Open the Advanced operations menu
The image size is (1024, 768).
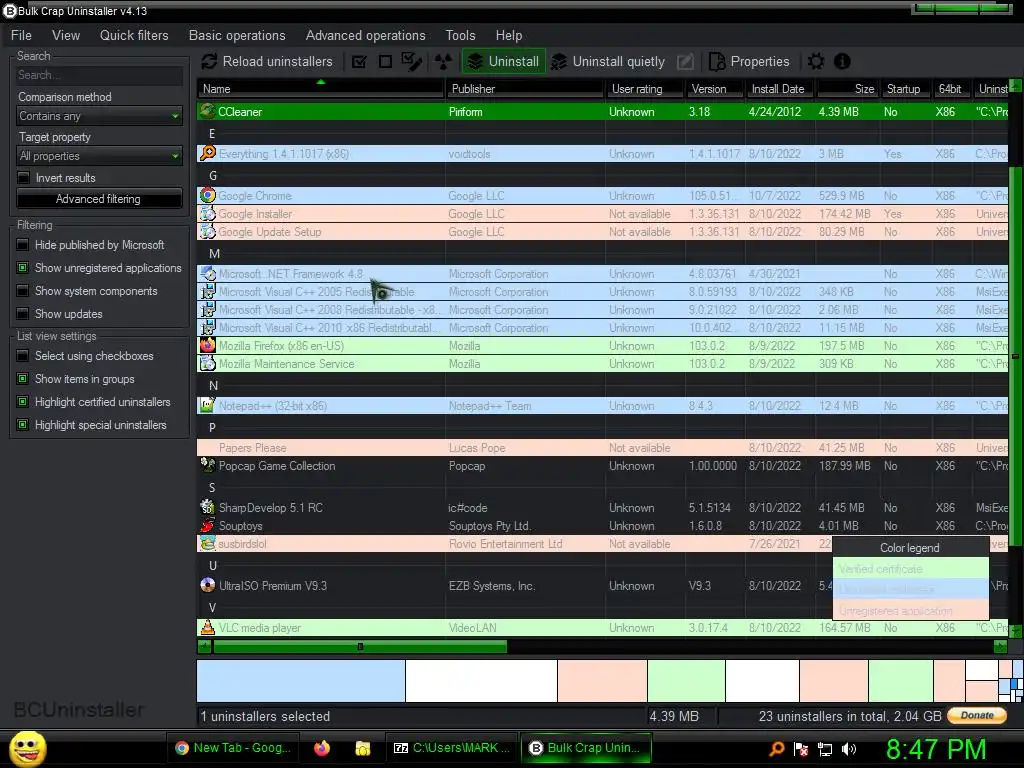[x=366, y=35]
